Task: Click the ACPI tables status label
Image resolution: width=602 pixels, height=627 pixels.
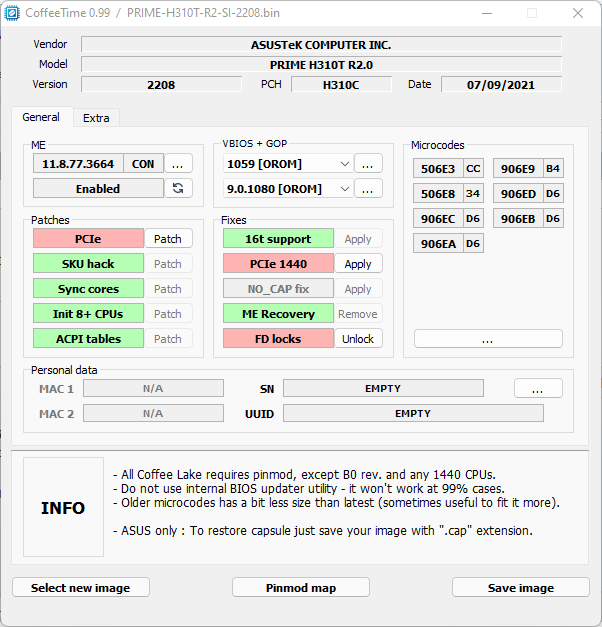Action: (88, 339)
